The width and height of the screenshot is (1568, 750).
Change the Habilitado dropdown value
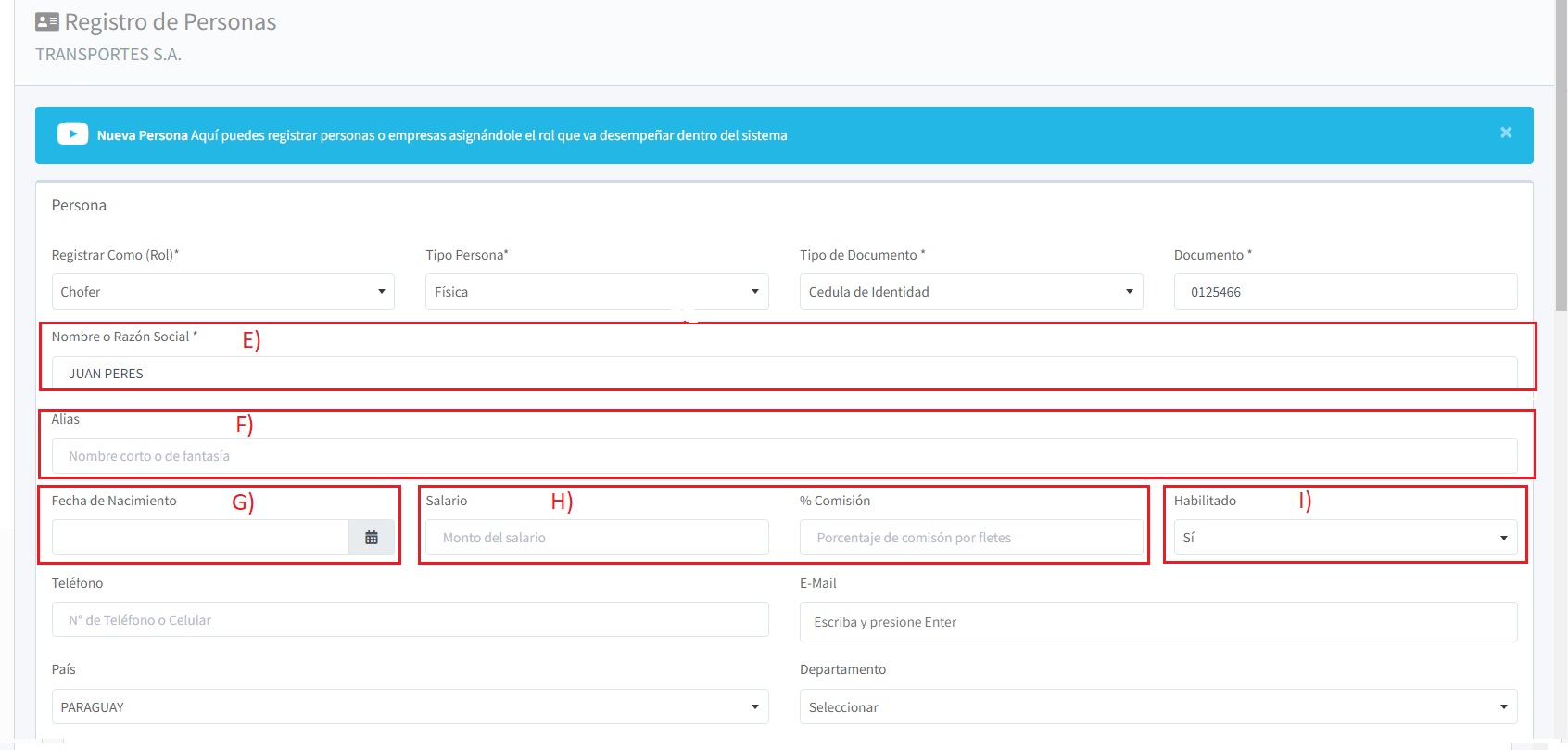coord(1345,538)
